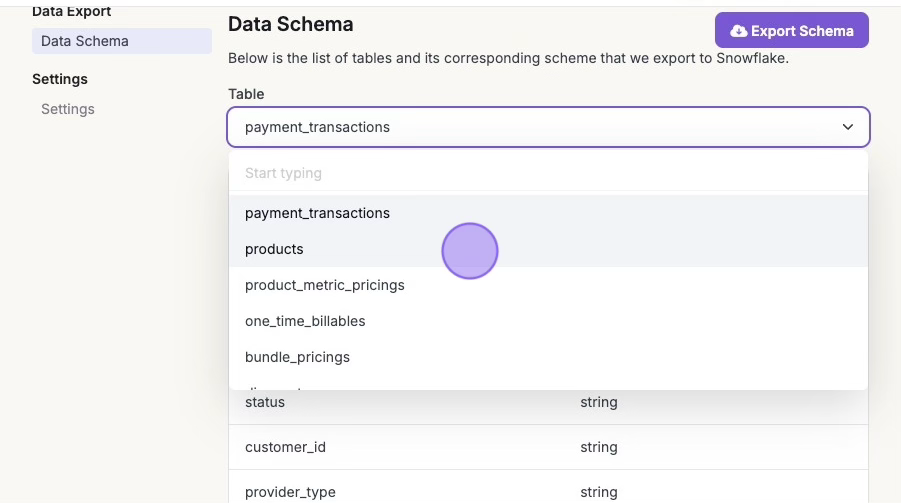The width and height of the screenshot is (901, 503).
Task: Click the Data Schema page heading
Action: coord(291,24)
